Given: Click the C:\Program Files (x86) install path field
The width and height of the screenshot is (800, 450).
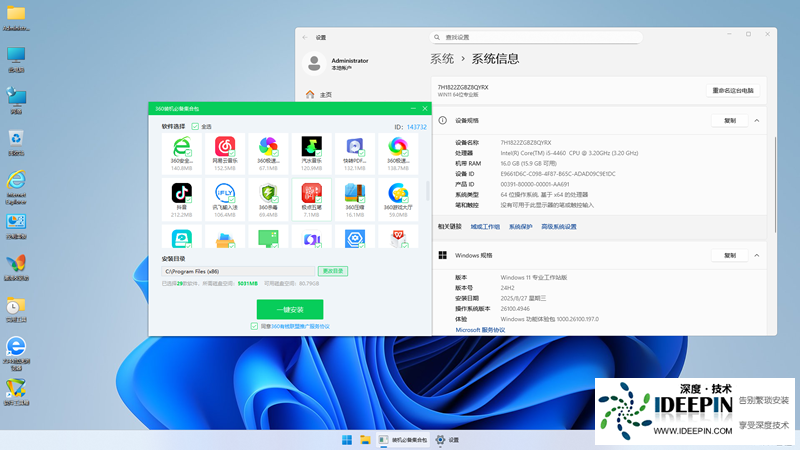Looking at the screenshot, I should click(238, 271).
